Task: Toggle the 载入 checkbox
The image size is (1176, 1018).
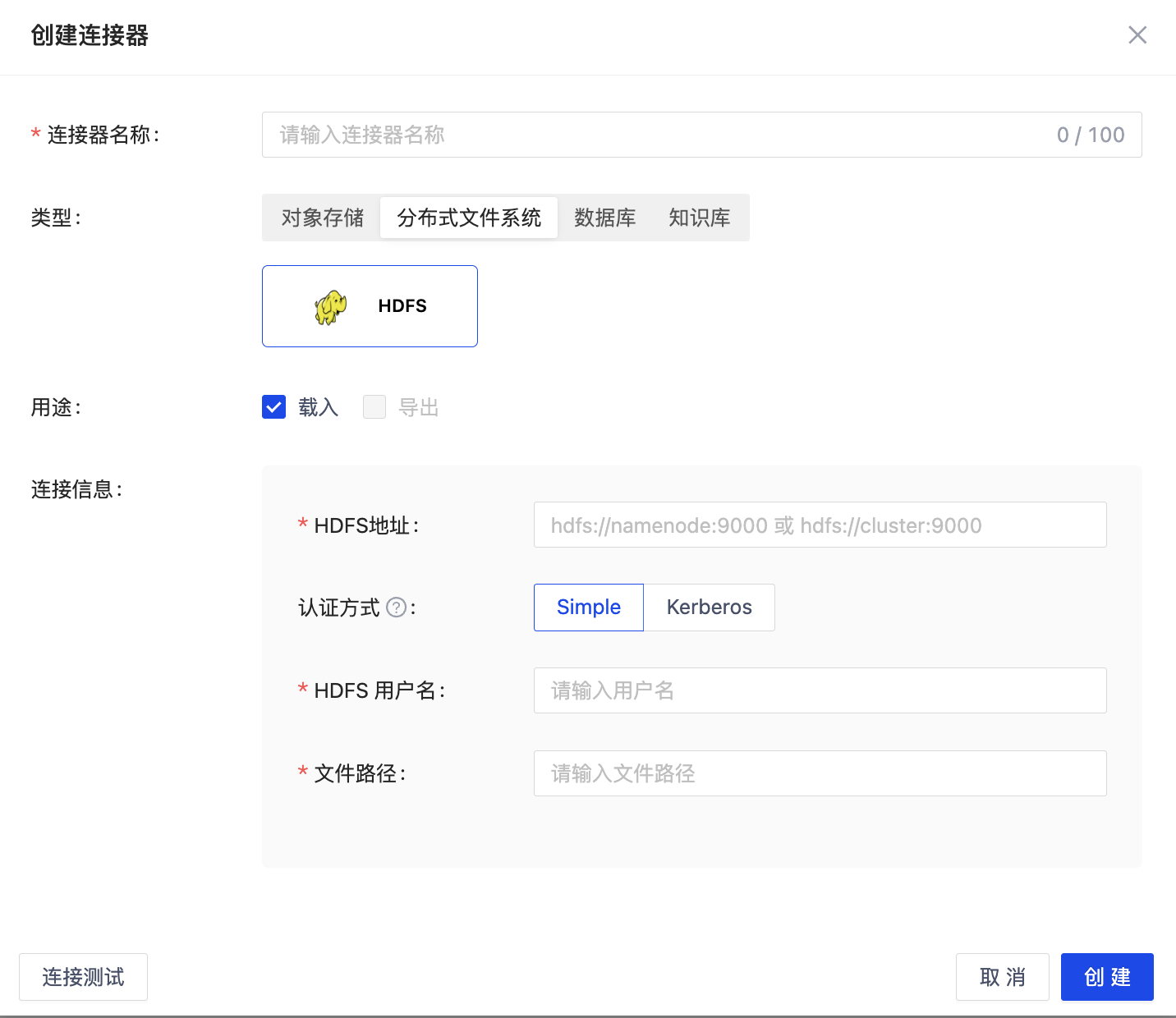Action: [274, 407]
